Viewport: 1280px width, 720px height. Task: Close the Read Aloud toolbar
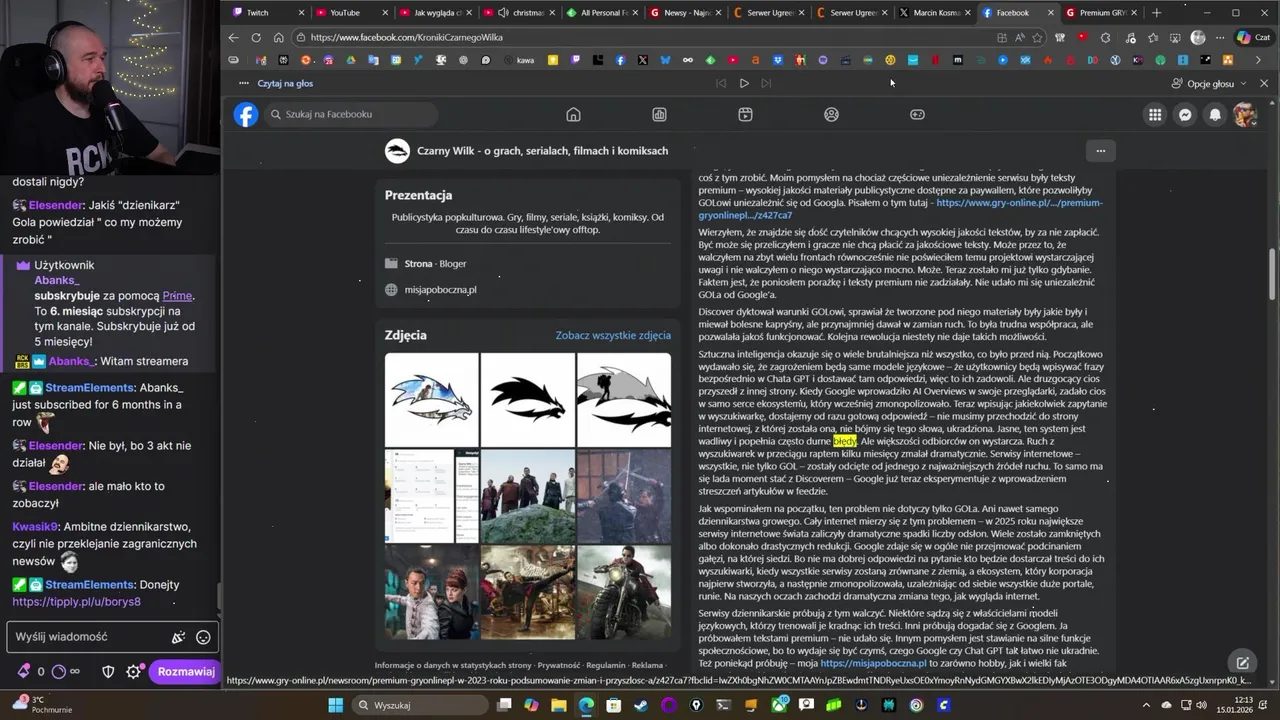(1264, 83)
